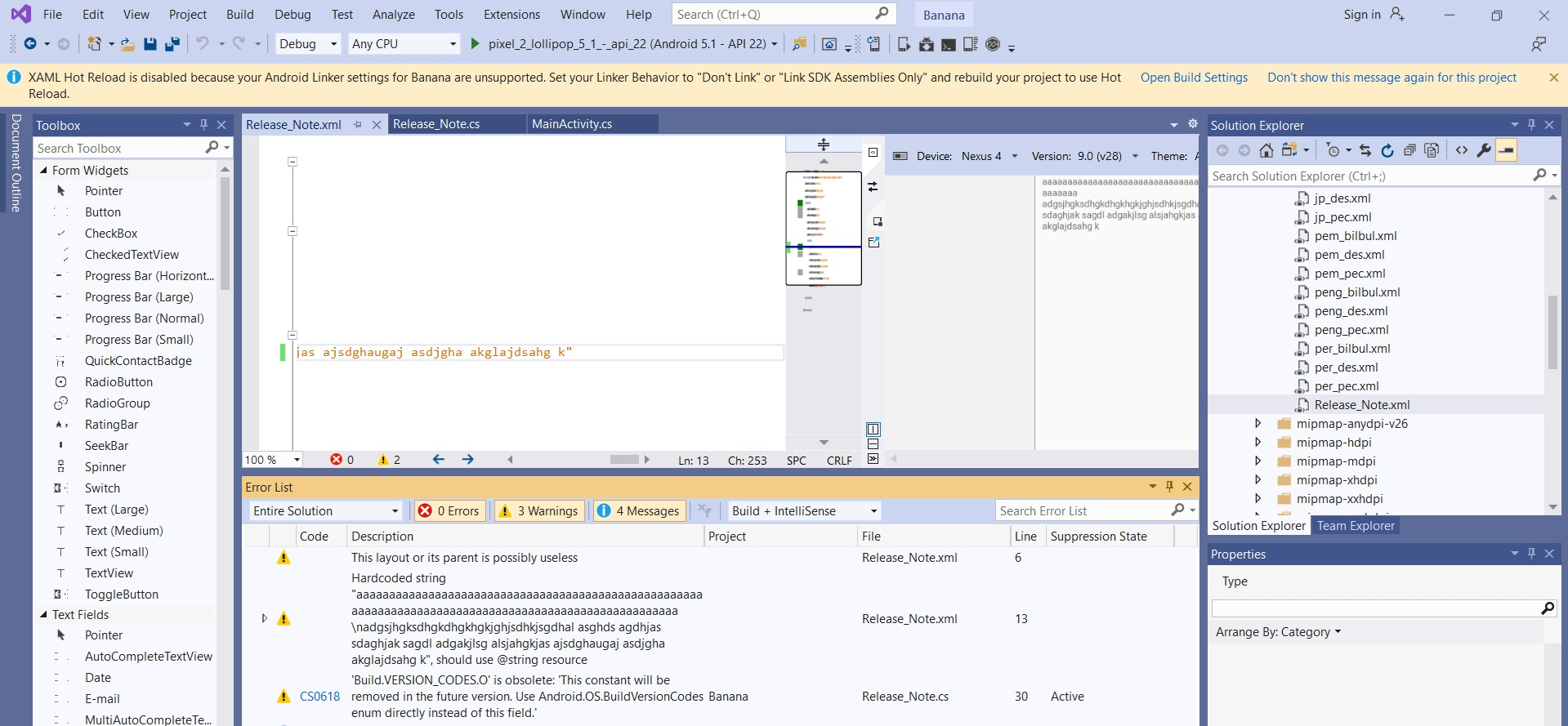Click the Sign in button
The width and height of the screenshot is (1568, 726).
tap(1374, 15)
